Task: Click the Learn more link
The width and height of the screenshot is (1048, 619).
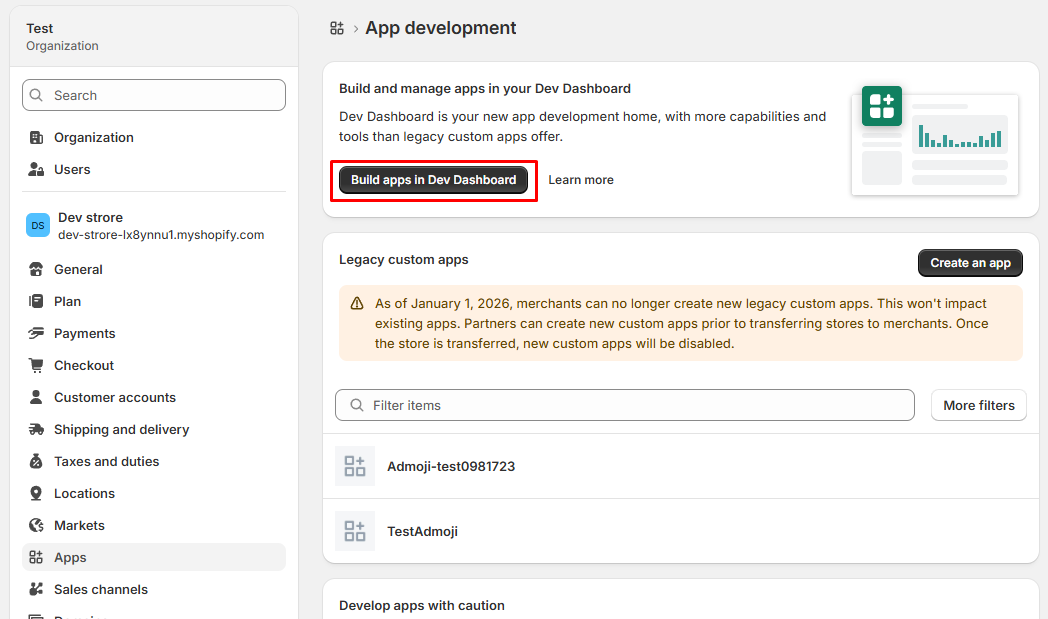Action: click(x=581, y=180)
